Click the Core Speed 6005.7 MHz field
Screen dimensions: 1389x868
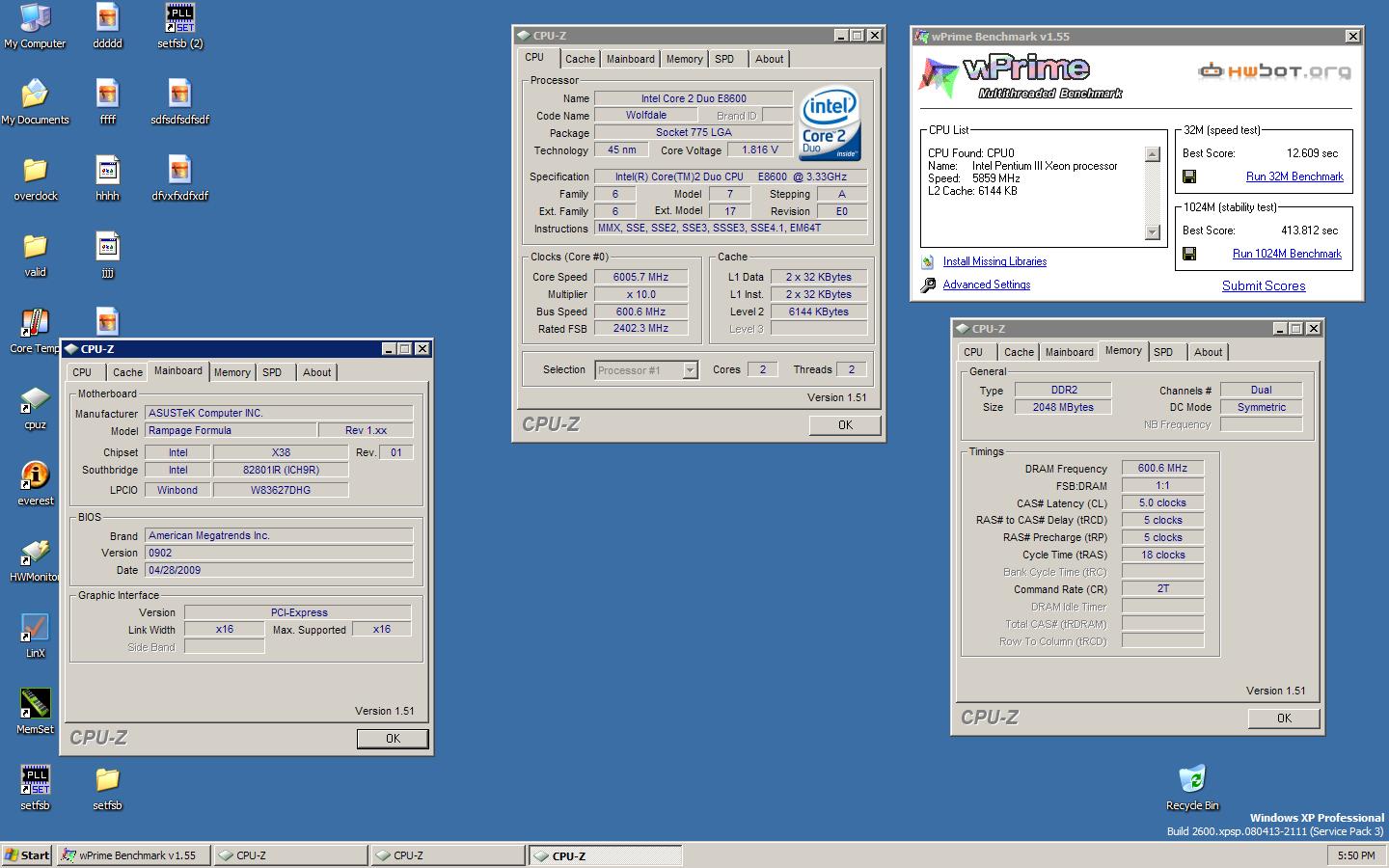[640, 277]
